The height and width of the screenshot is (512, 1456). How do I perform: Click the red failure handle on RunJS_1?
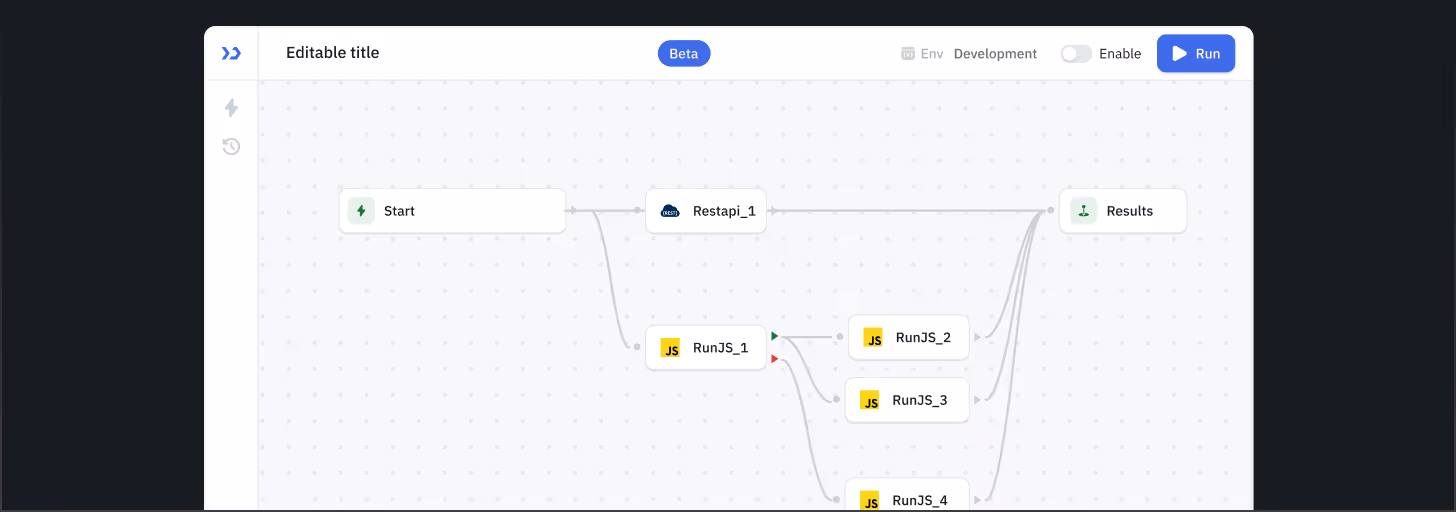774,359
